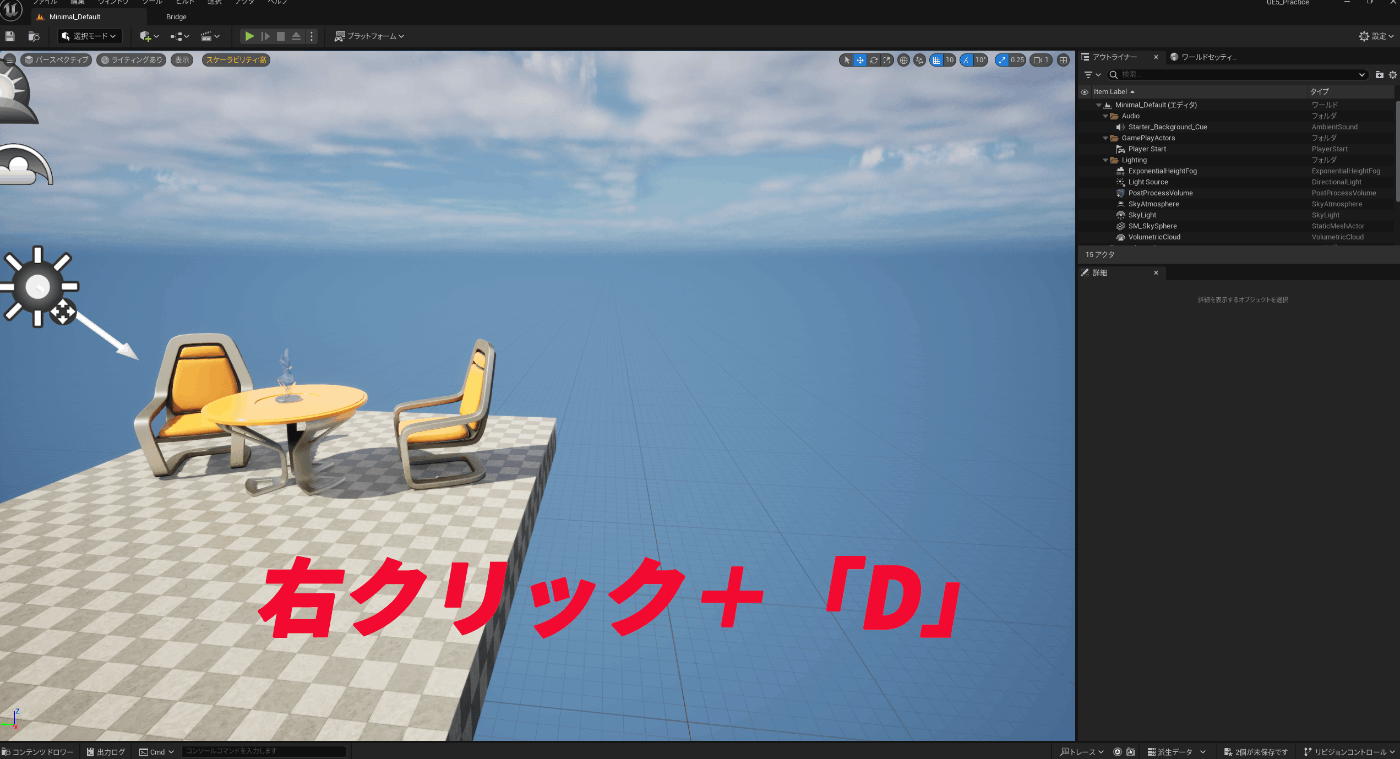Select the Rotate gizmo tool
The height and width of the screenshot is (759, 1400).
[874, 60]
